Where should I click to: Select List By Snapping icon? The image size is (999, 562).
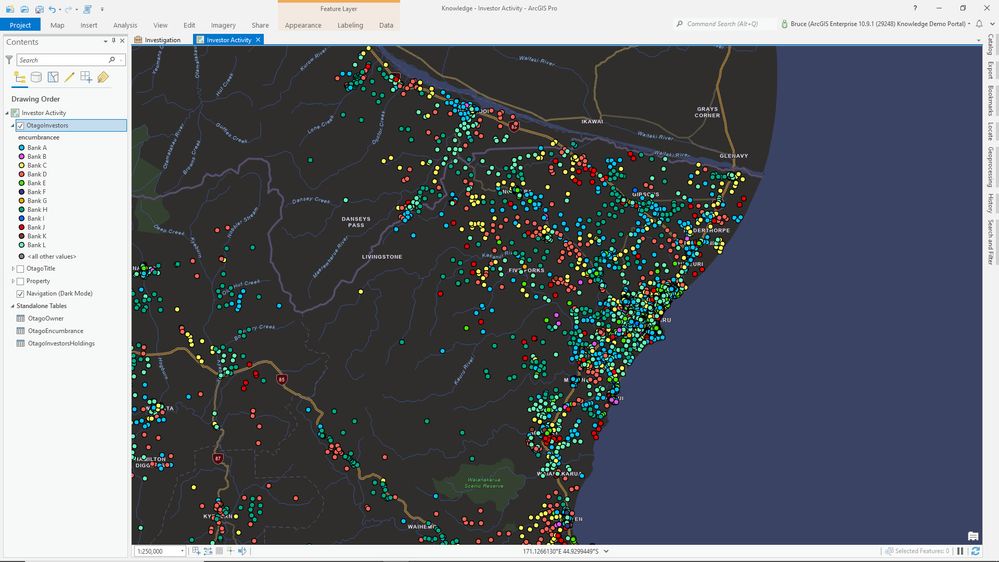86,77
